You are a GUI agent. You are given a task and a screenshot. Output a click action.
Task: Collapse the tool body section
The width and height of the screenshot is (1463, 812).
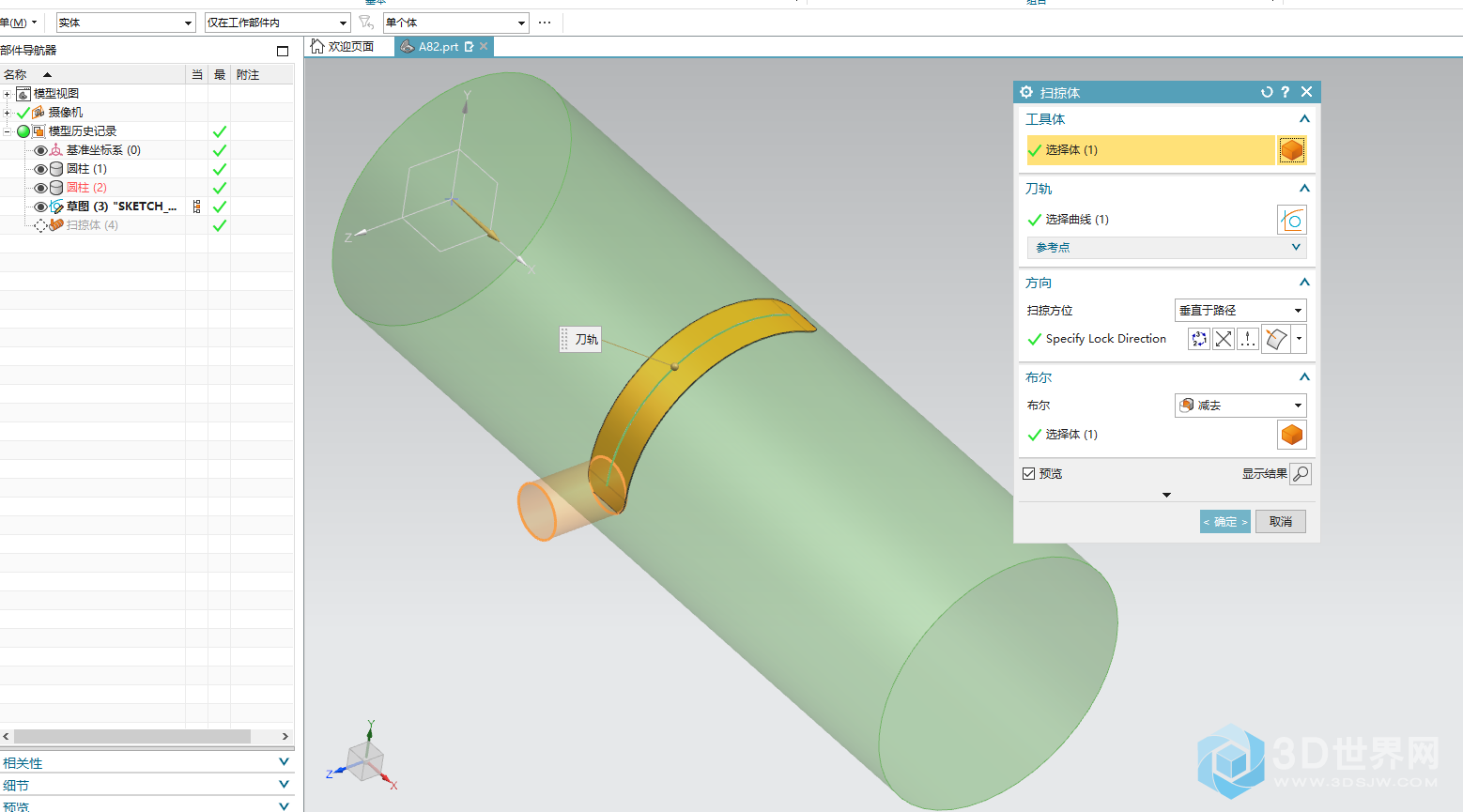point(1304,119)
